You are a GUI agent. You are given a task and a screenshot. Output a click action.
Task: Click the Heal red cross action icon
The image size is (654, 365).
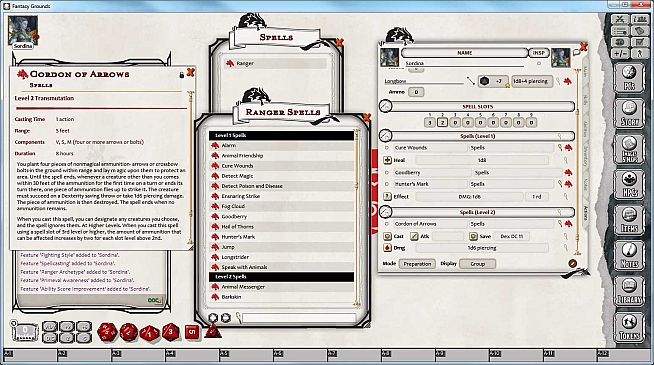(x=387, y=160)
